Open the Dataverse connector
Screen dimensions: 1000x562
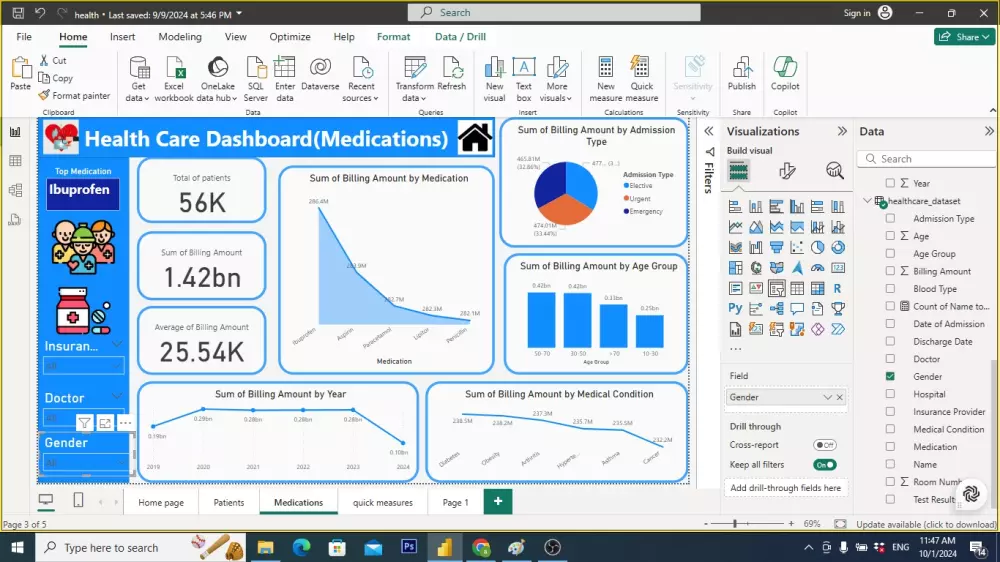(320, 74)
